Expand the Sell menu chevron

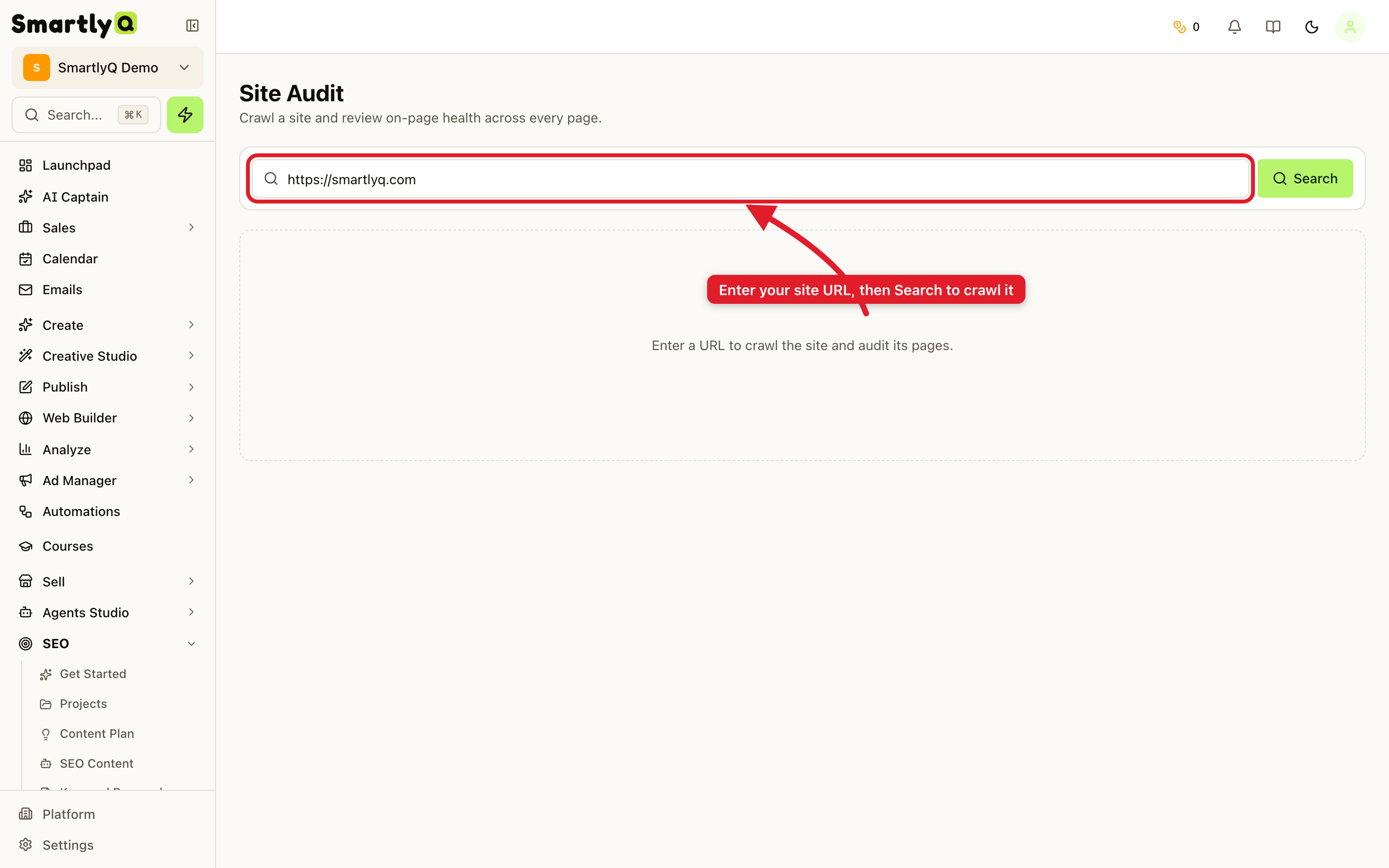click(191, 582)
